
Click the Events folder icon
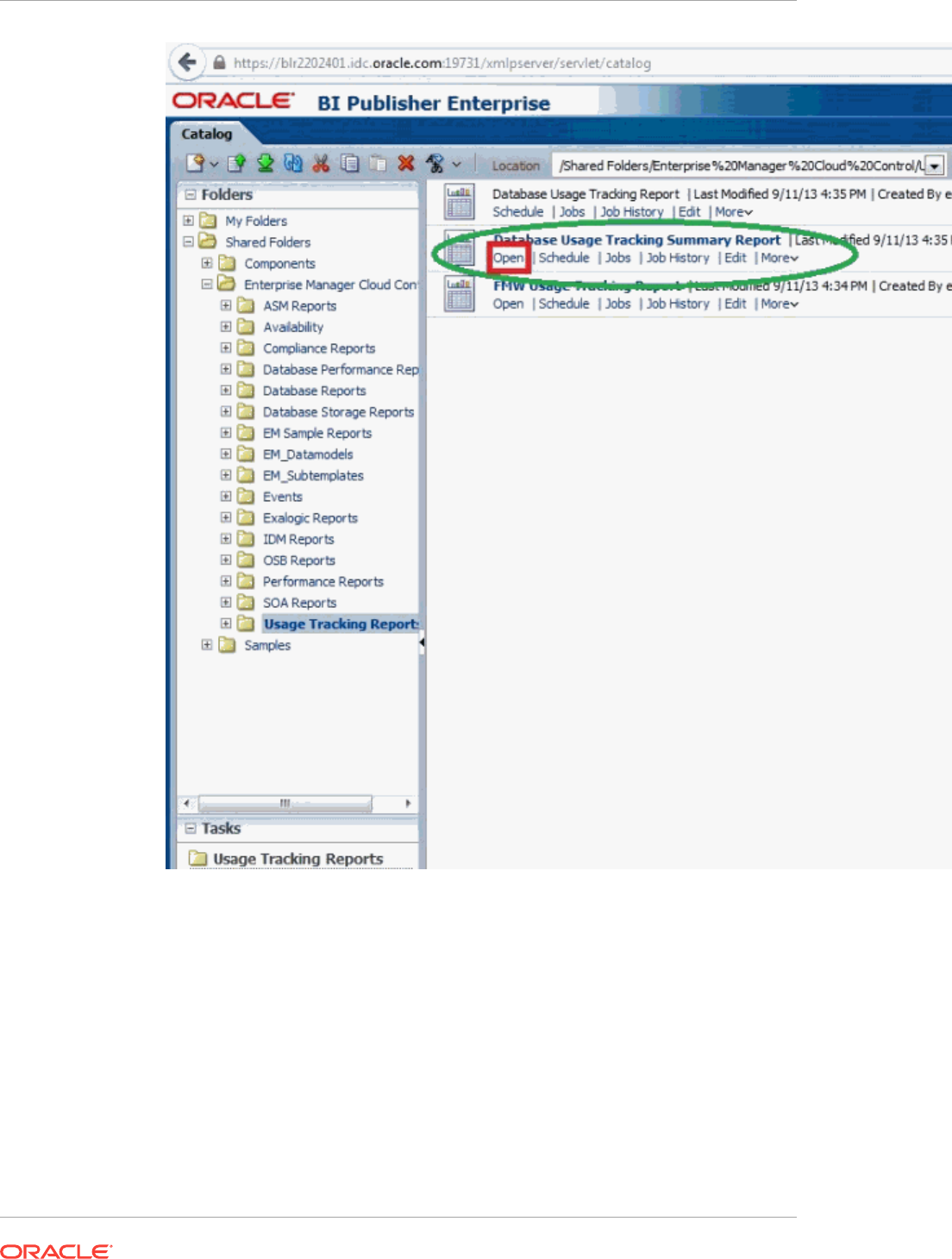[x=246, y=497]
